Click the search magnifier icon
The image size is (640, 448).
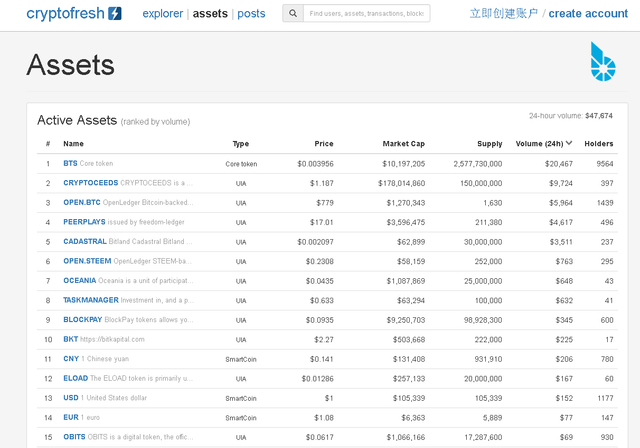point(293,13)
